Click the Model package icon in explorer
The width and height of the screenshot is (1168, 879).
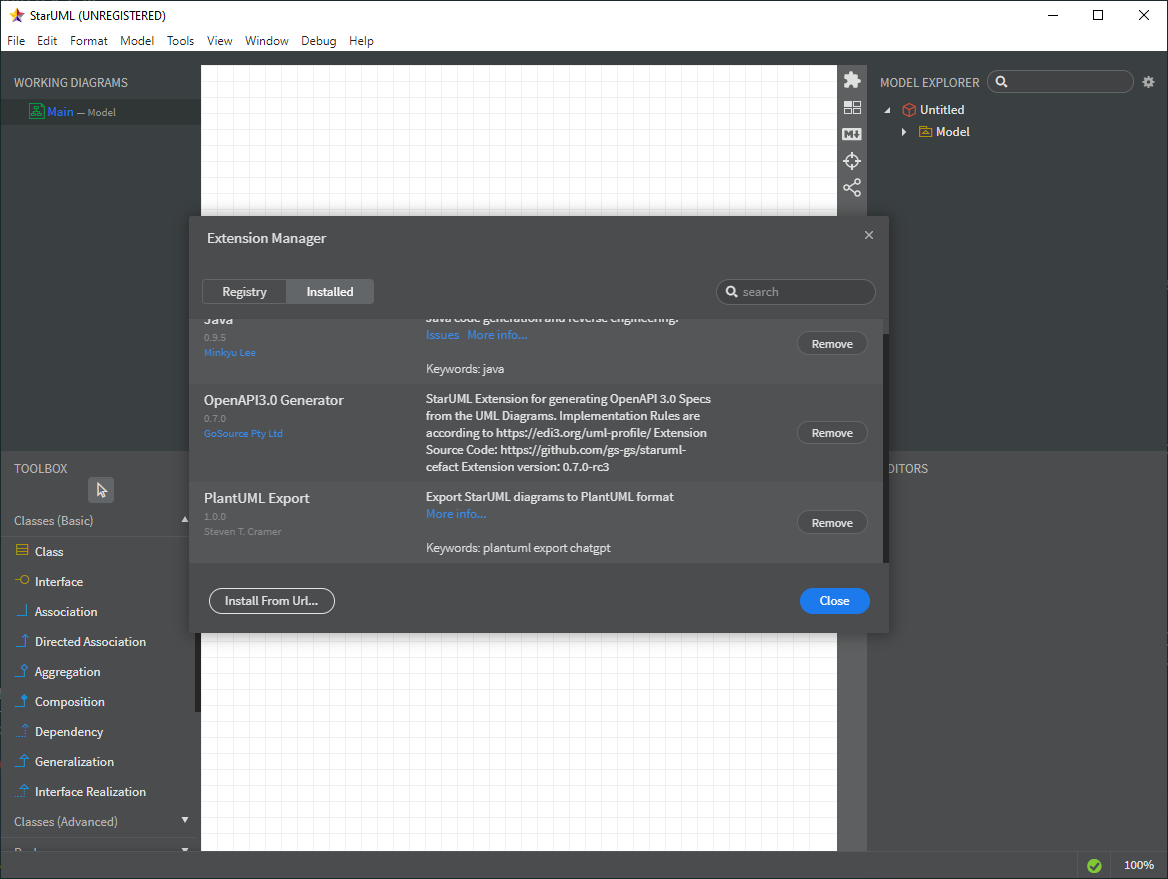coord(925,132)
